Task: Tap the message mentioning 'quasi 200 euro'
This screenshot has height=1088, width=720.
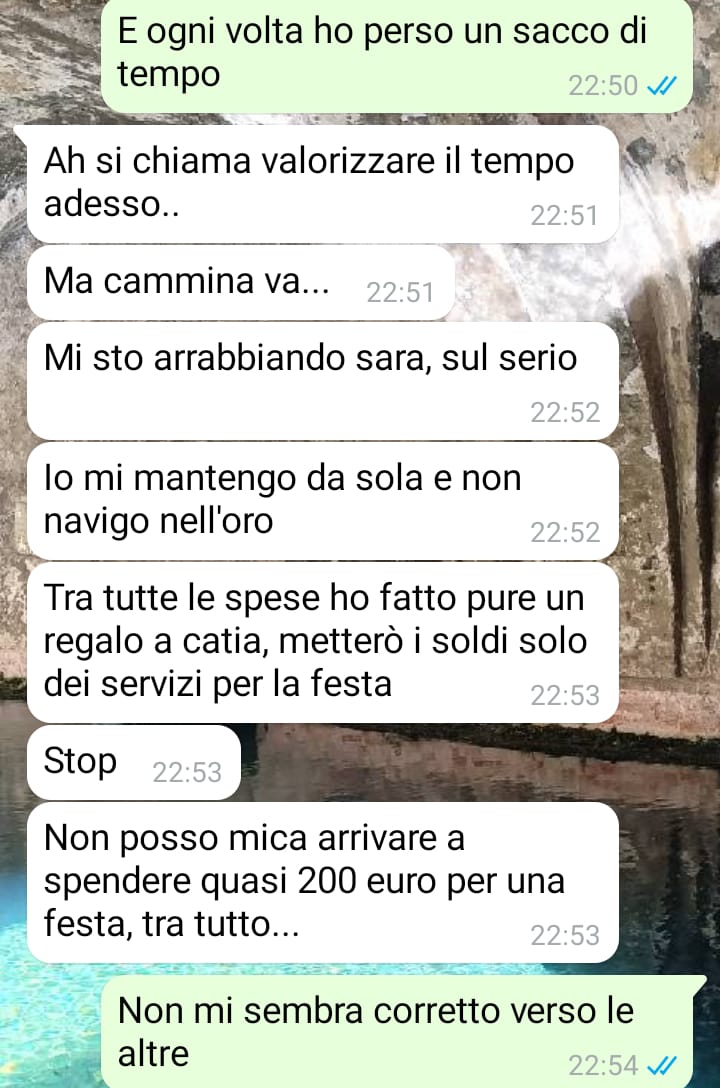Action: [323, 883]
